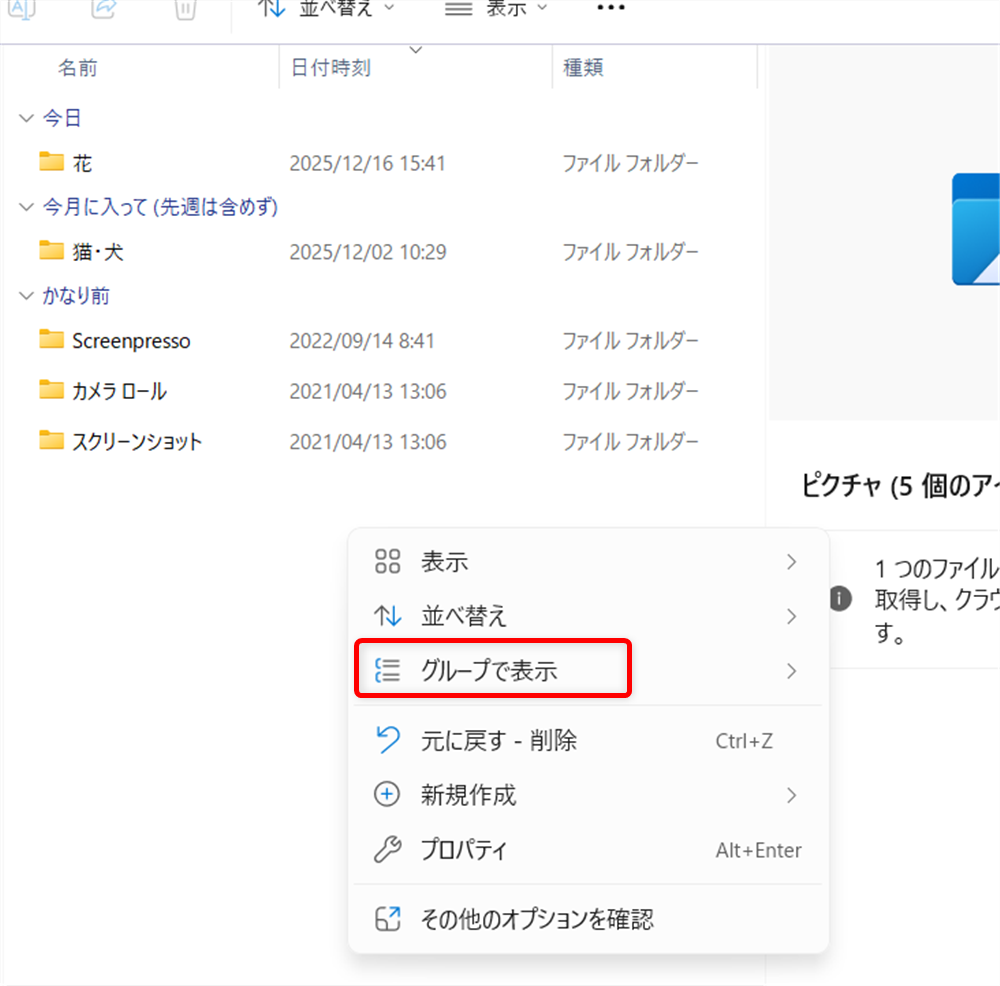Collapse the かなり前 group
Viewport: 1000px width, 986px height.
pos(26,296)
